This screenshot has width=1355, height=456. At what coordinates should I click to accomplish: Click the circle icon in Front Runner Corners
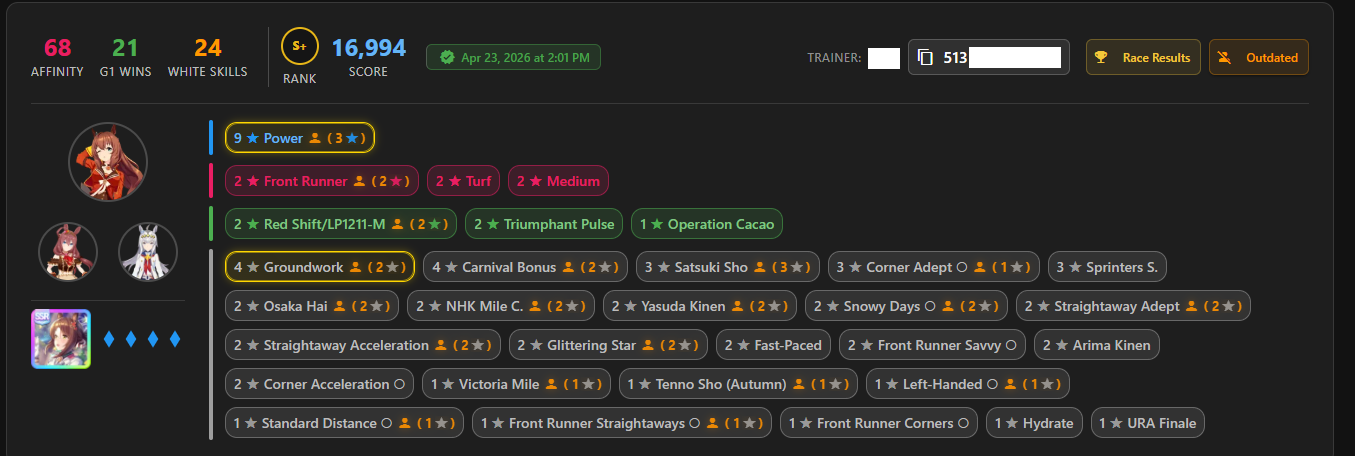point(963,423)
